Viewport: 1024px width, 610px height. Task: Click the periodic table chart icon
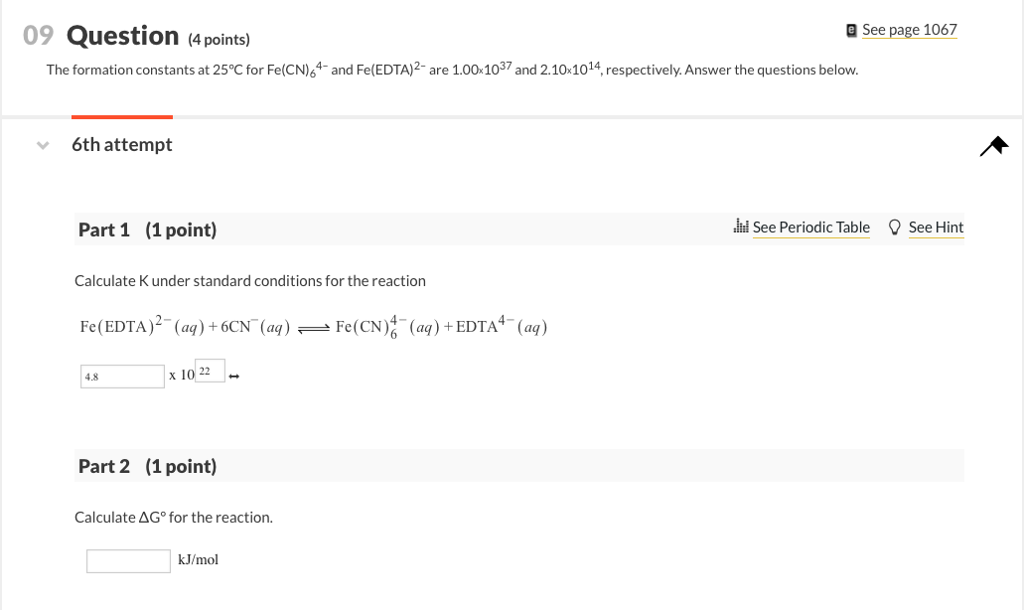(x=741, y=227)
